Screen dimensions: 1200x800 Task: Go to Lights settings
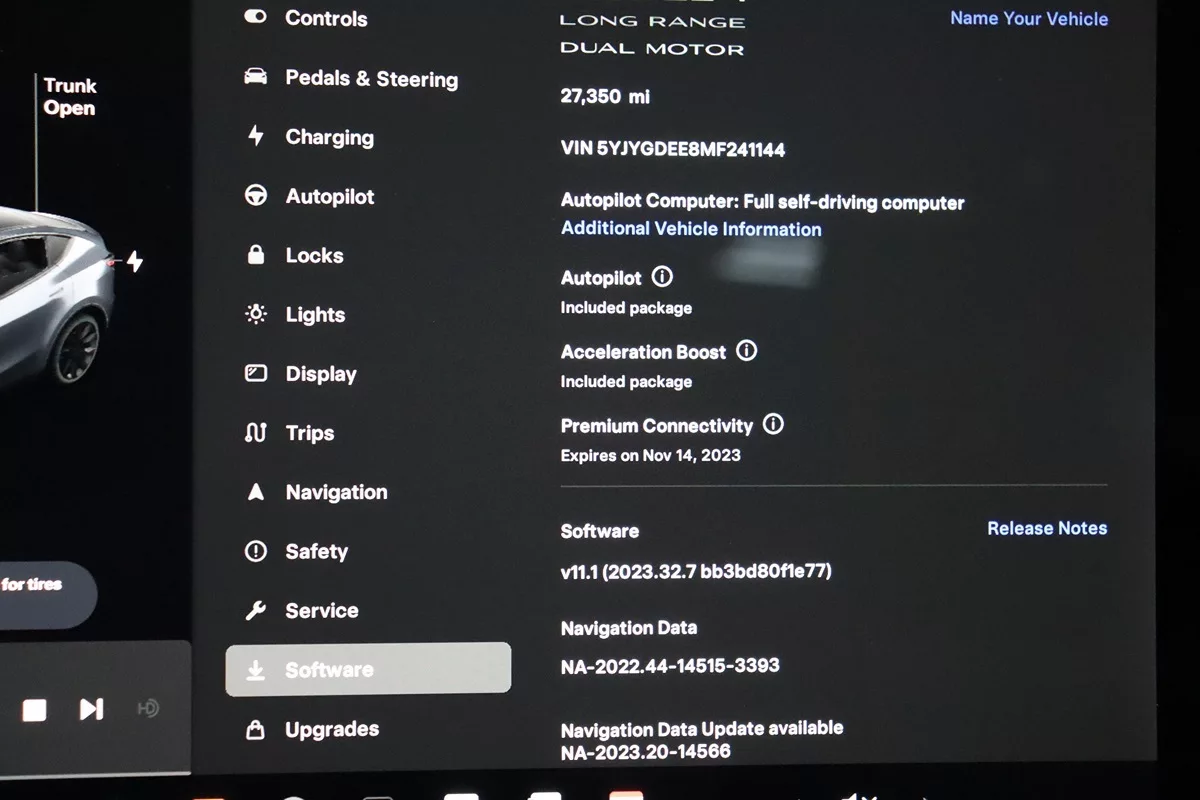pos(295,314)
